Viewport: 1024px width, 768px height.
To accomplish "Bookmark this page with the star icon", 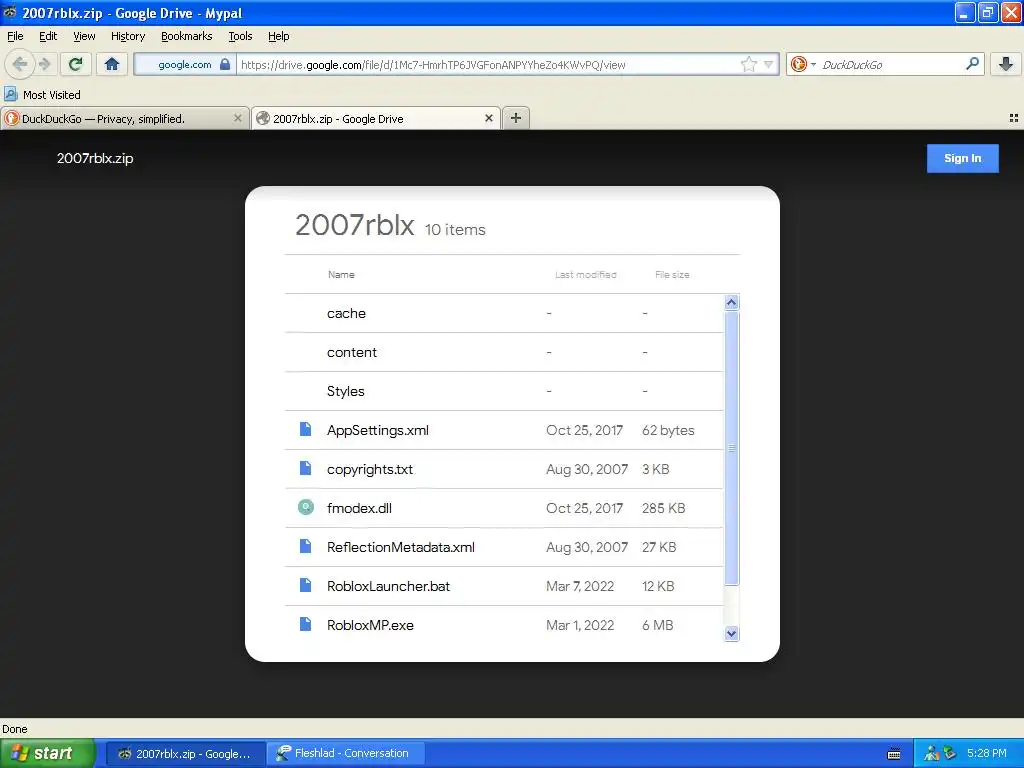I will [748, 64].
